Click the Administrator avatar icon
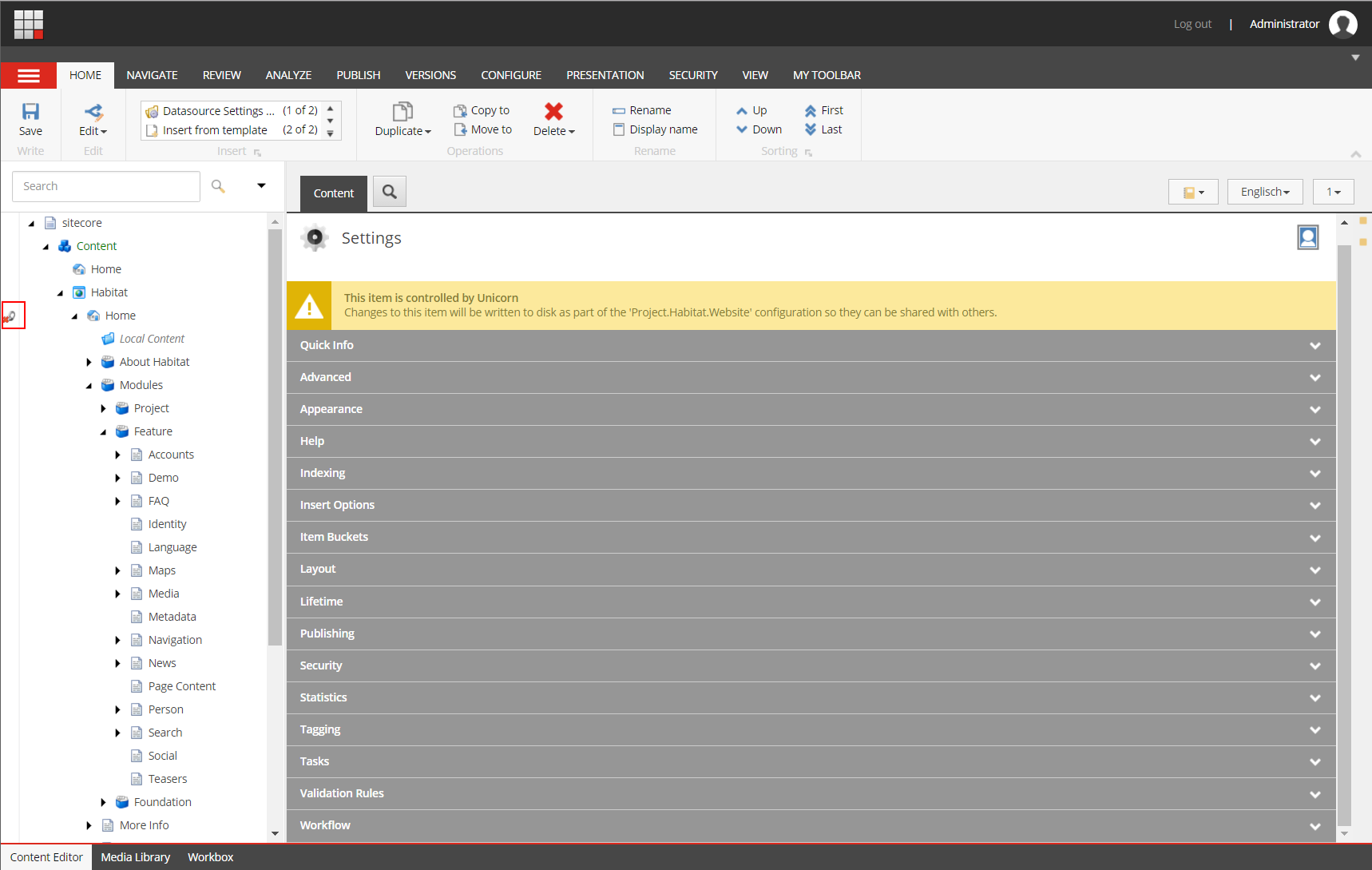This screenshot has height=870, width=1372. [x=1342, y=24]
